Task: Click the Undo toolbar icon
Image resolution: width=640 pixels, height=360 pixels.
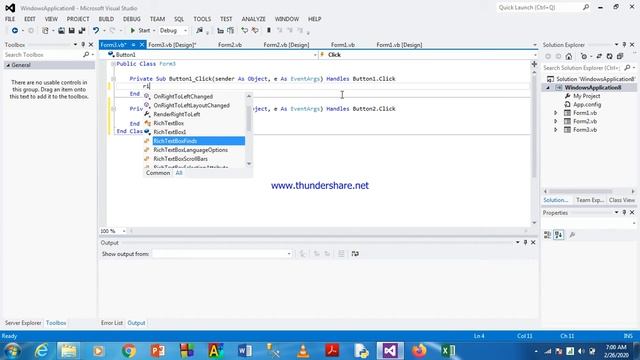Action: coord(96,31)
